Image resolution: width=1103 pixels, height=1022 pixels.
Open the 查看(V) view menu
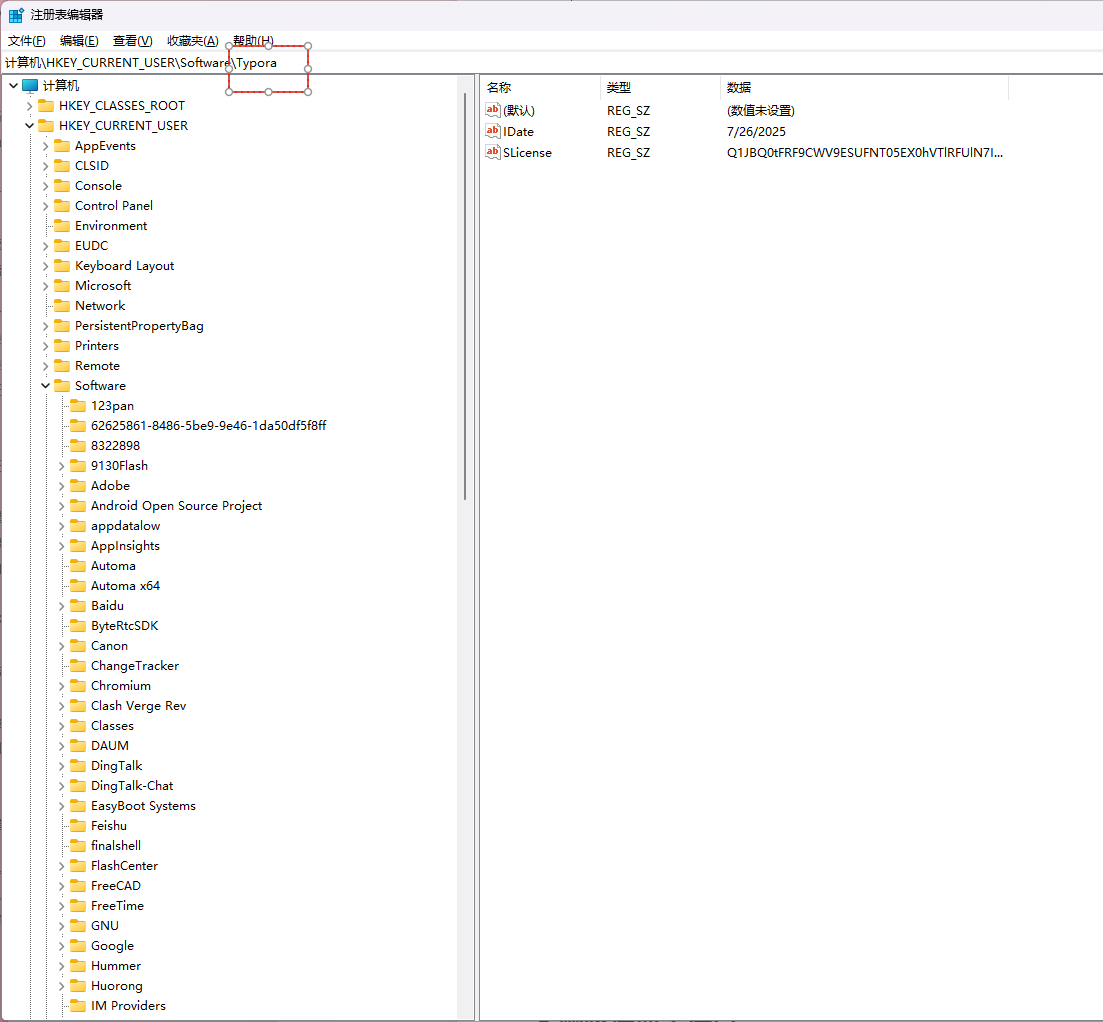[x=132, y=41]
